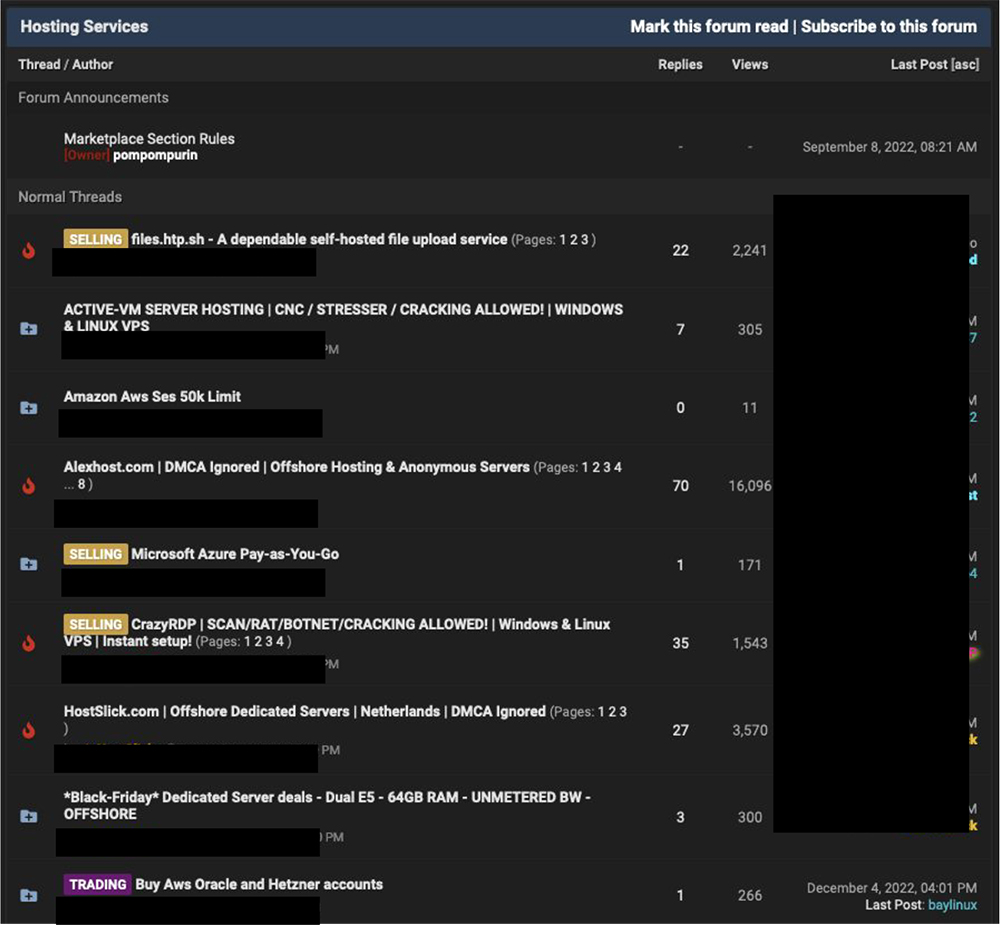1000x925 pixels.
Task: Click the TRADING prefix tag
Action: click(98, 885)
